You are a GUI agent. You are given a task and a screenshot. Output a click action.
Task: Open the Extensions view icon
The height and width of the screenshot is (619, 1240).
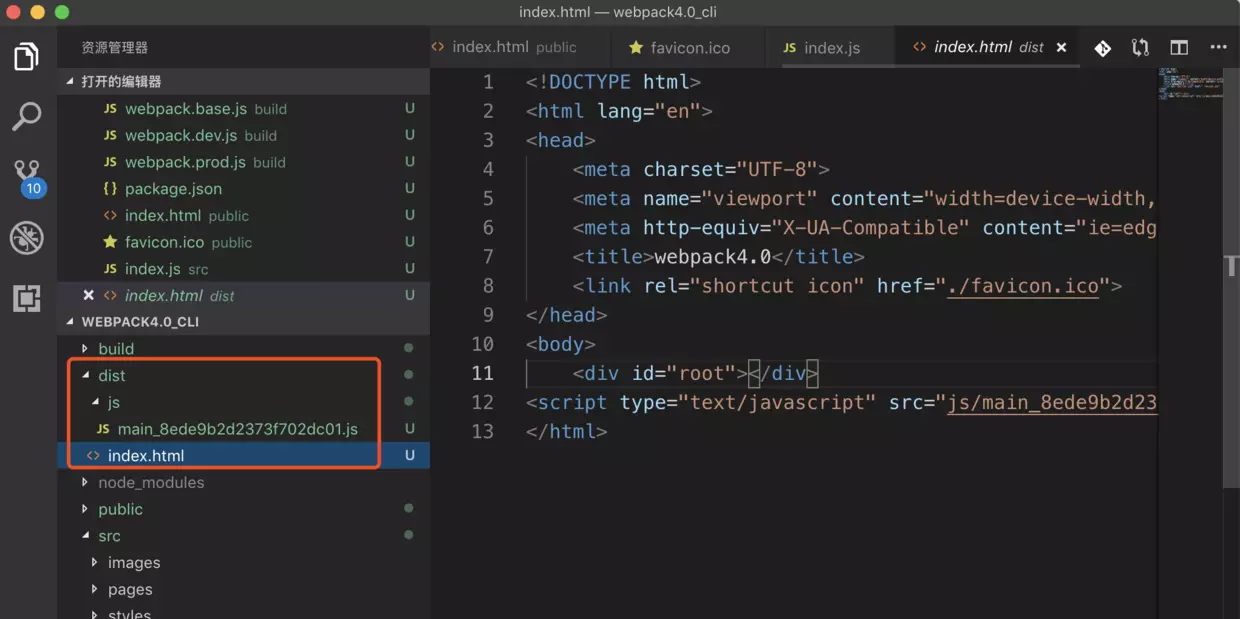(x=27, y=297)
